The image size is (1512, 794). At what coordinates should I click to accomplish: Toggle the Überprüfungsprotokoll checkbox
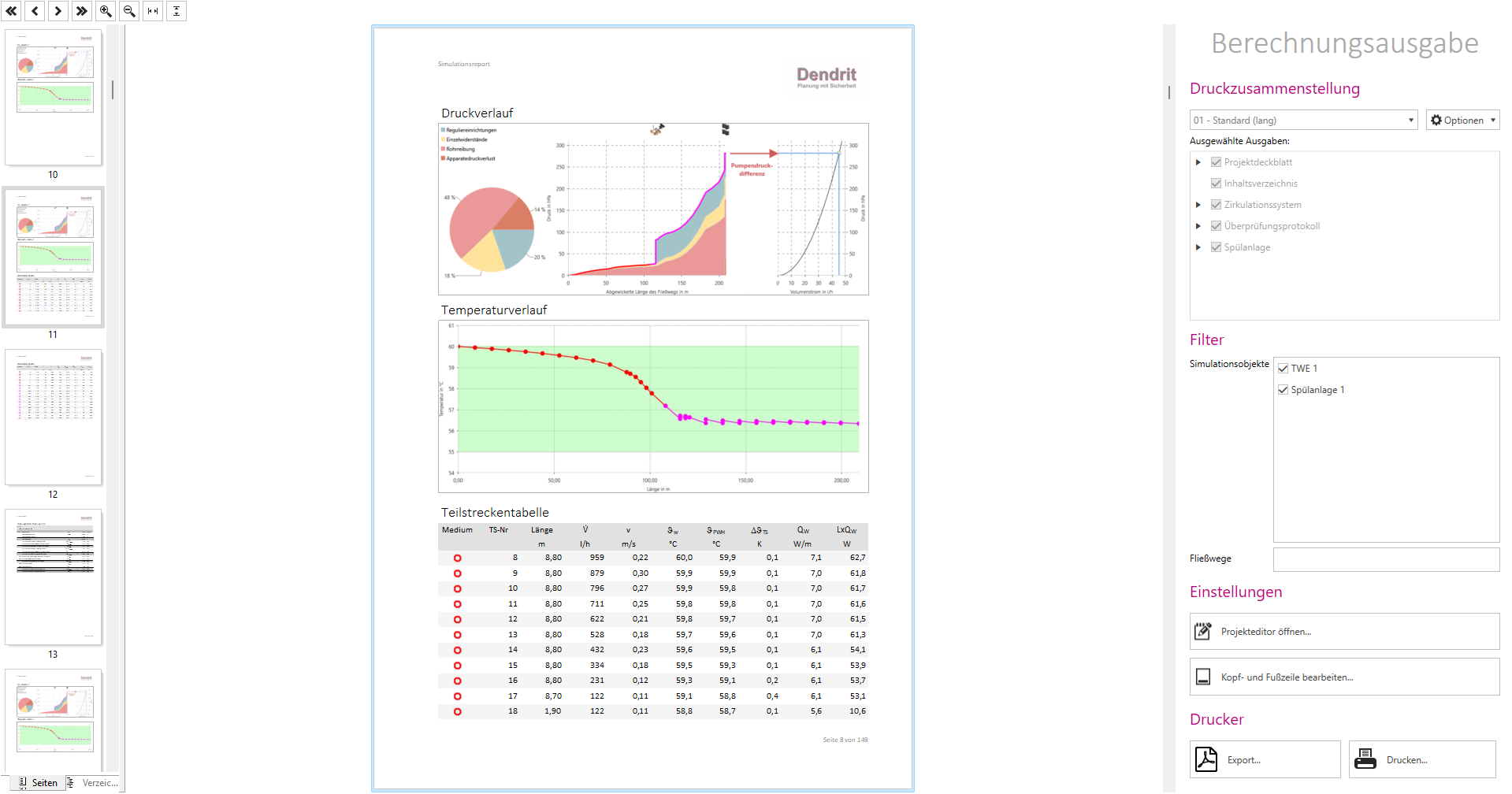pos(1216,226)
